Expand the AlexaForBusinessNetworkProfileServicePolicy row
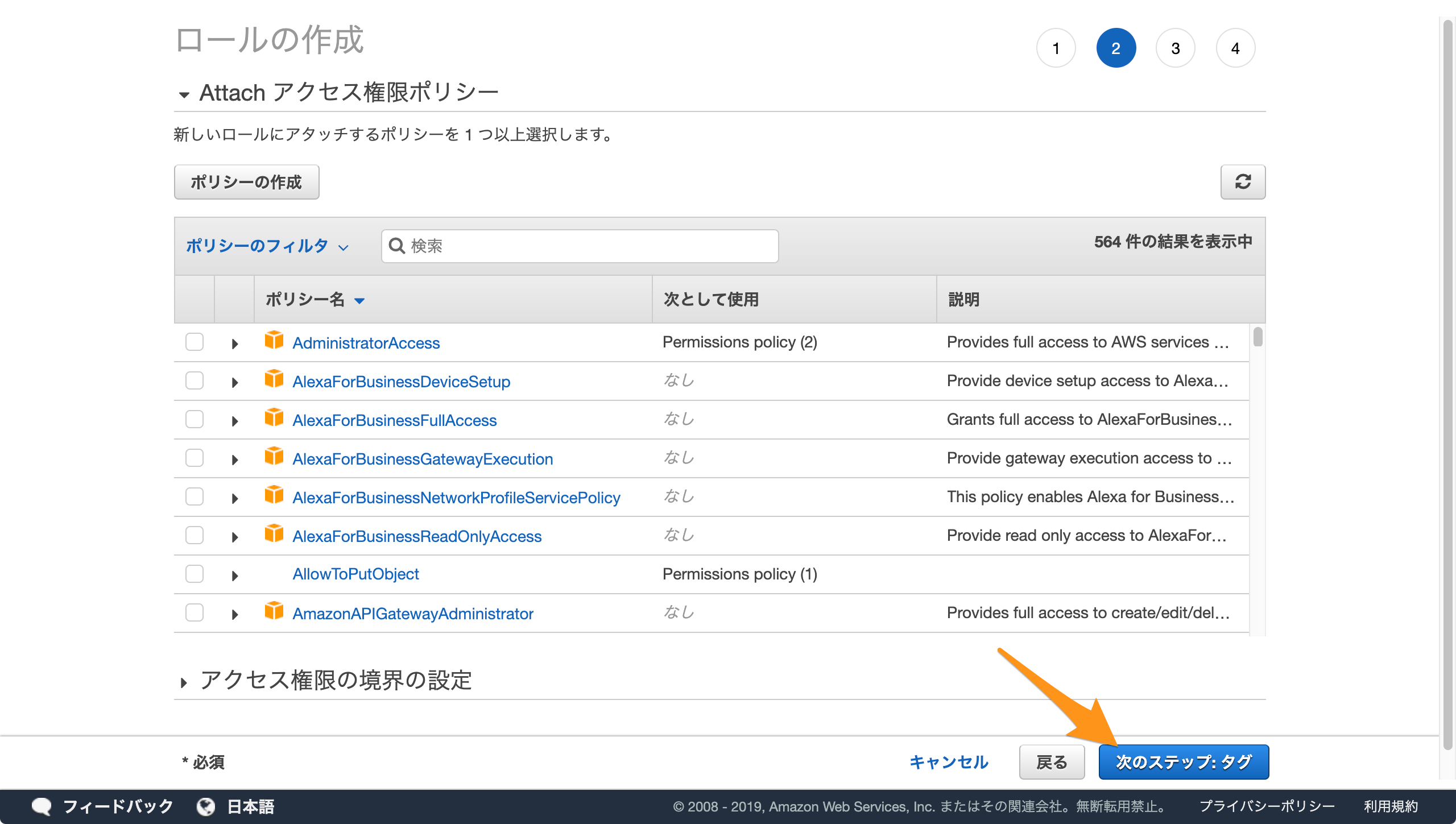Image resolution: width=1456 pixels, height=824 pixels. pos(234,498)
